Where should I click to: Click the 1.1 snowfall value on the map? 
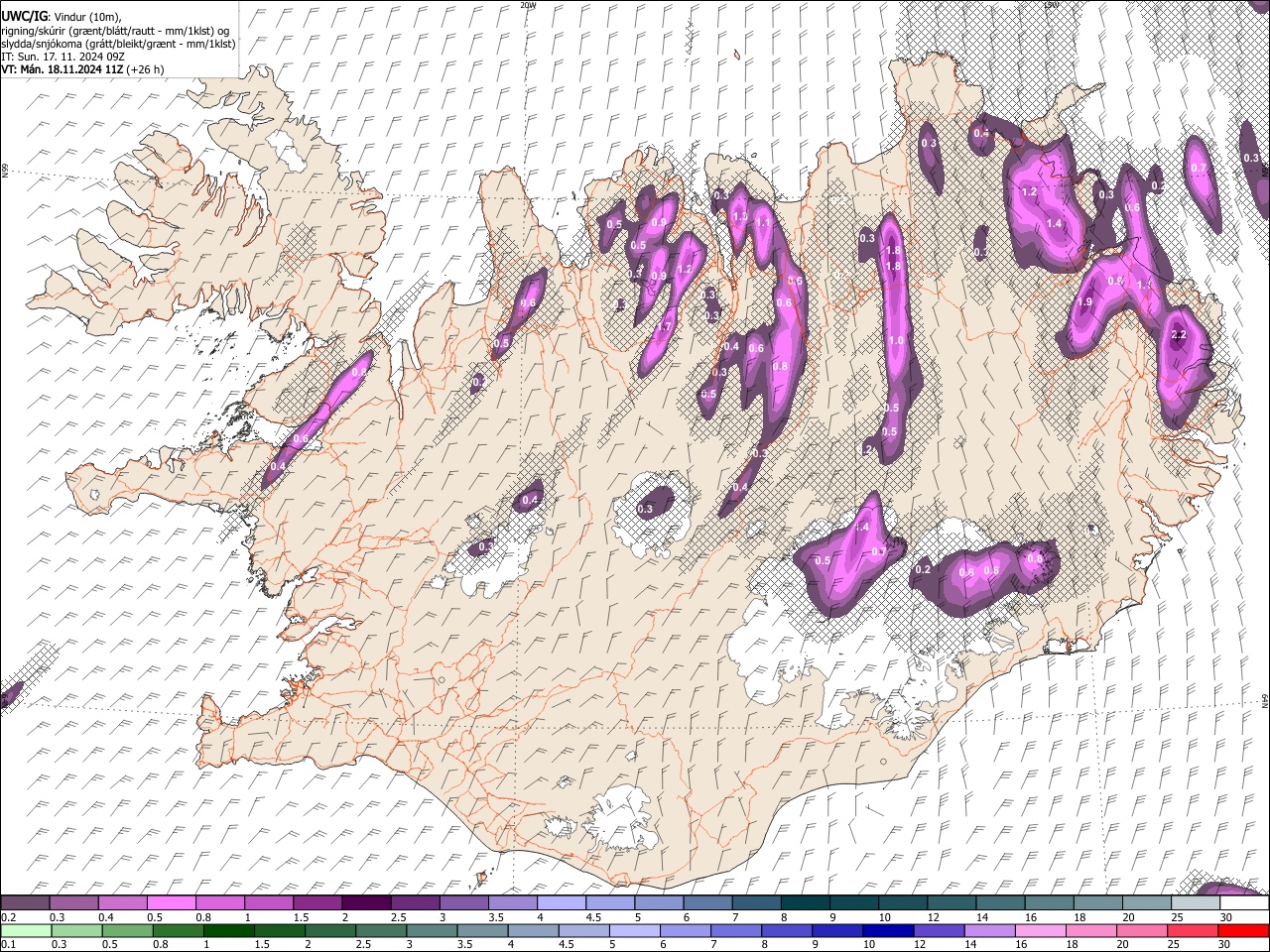763,224
